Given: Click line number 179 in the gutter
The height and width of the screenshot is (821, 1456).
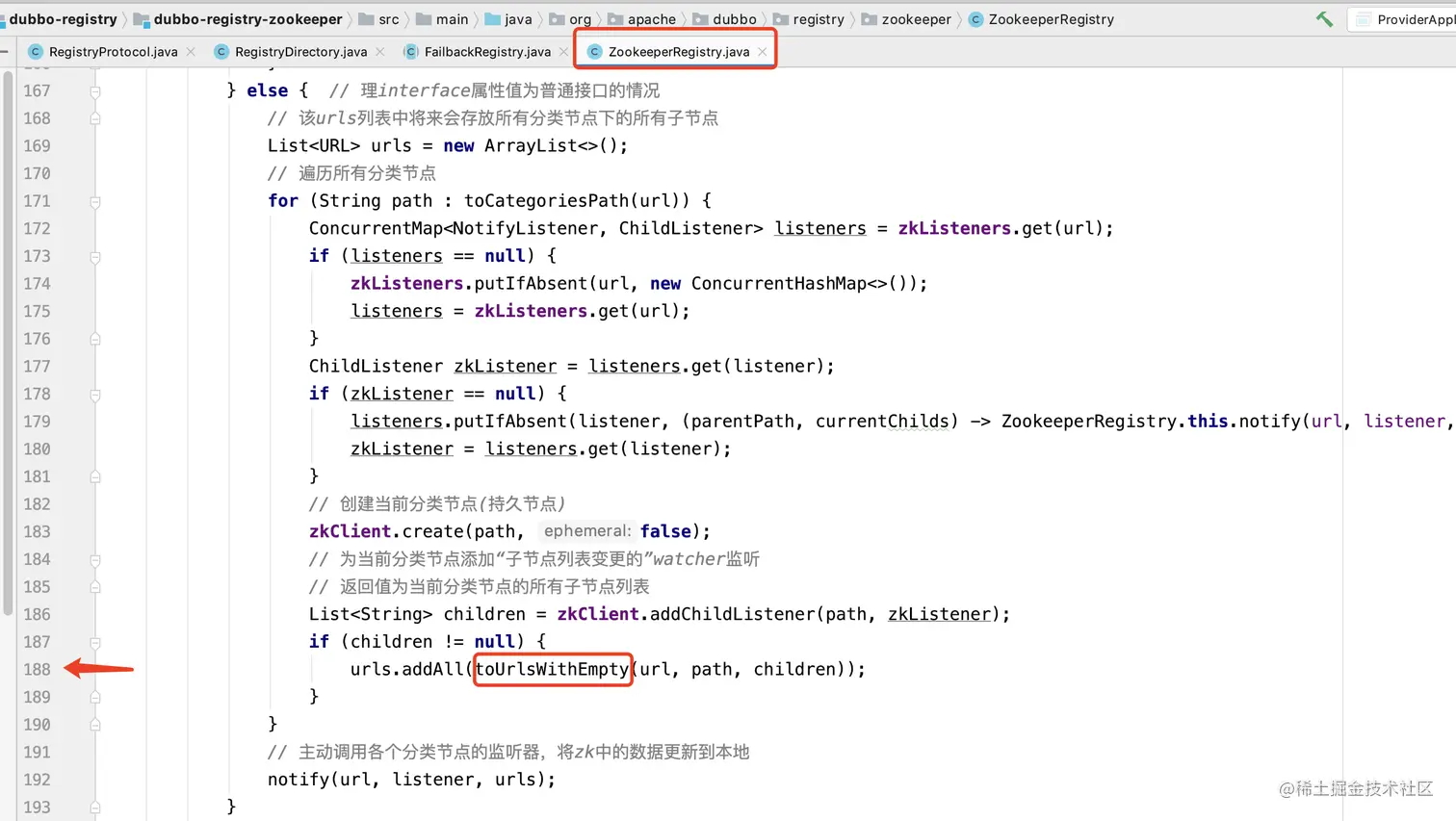Looking at the screenshot, I should [38, 422].
